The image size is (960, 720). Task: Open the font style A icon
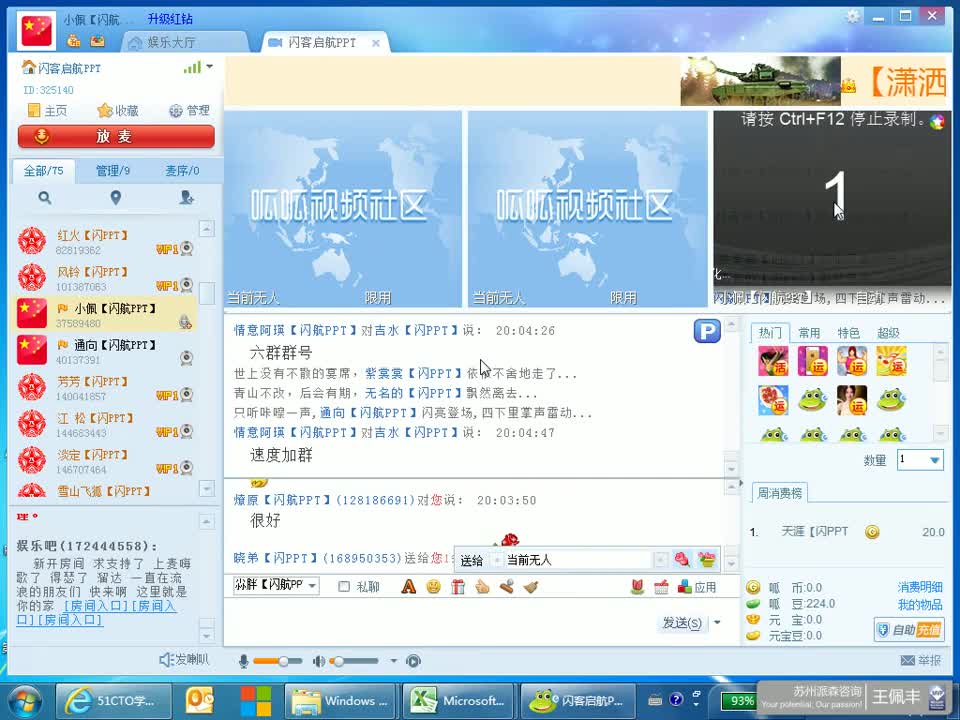point(408,587)
